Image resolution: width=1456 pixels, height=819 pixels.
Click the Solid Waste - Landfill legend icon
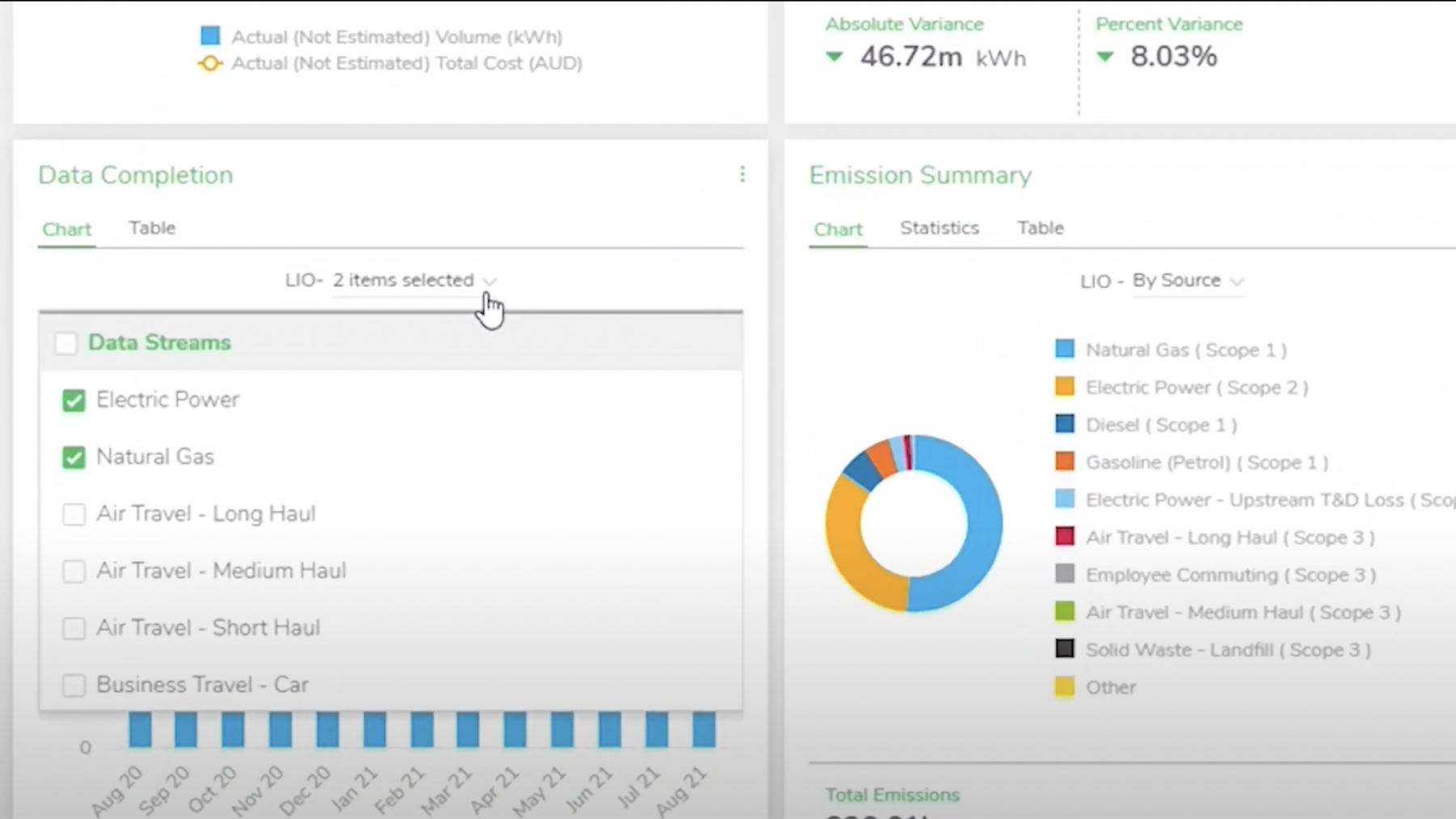1064,650
